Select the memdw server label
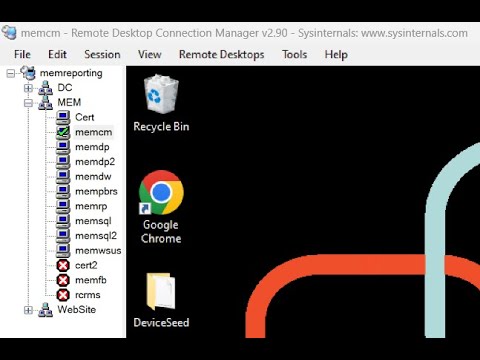 93,177
